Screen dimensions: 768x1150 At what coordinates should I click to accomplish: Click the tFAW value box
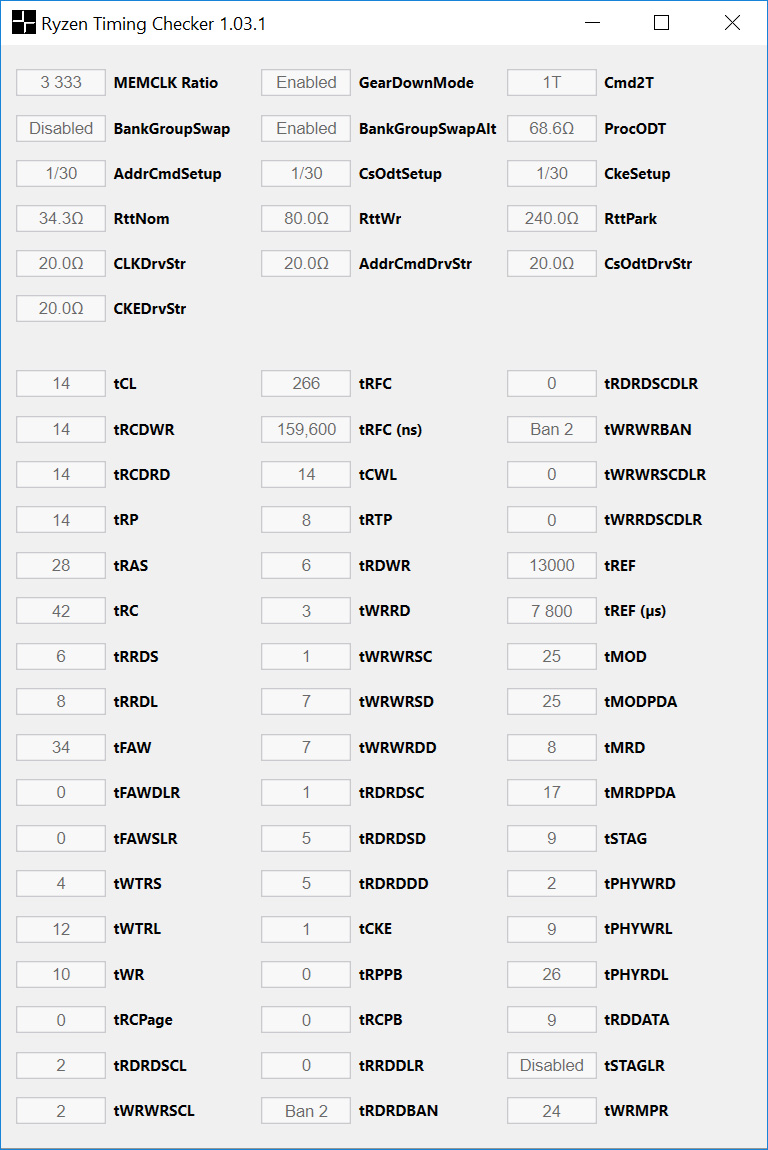61,747
